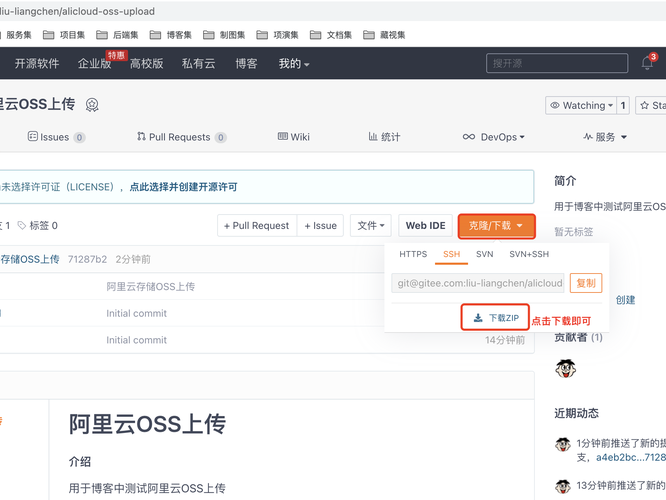
Task: Open the 项演集 bookmark folder
Action: (x=277, y=35)
